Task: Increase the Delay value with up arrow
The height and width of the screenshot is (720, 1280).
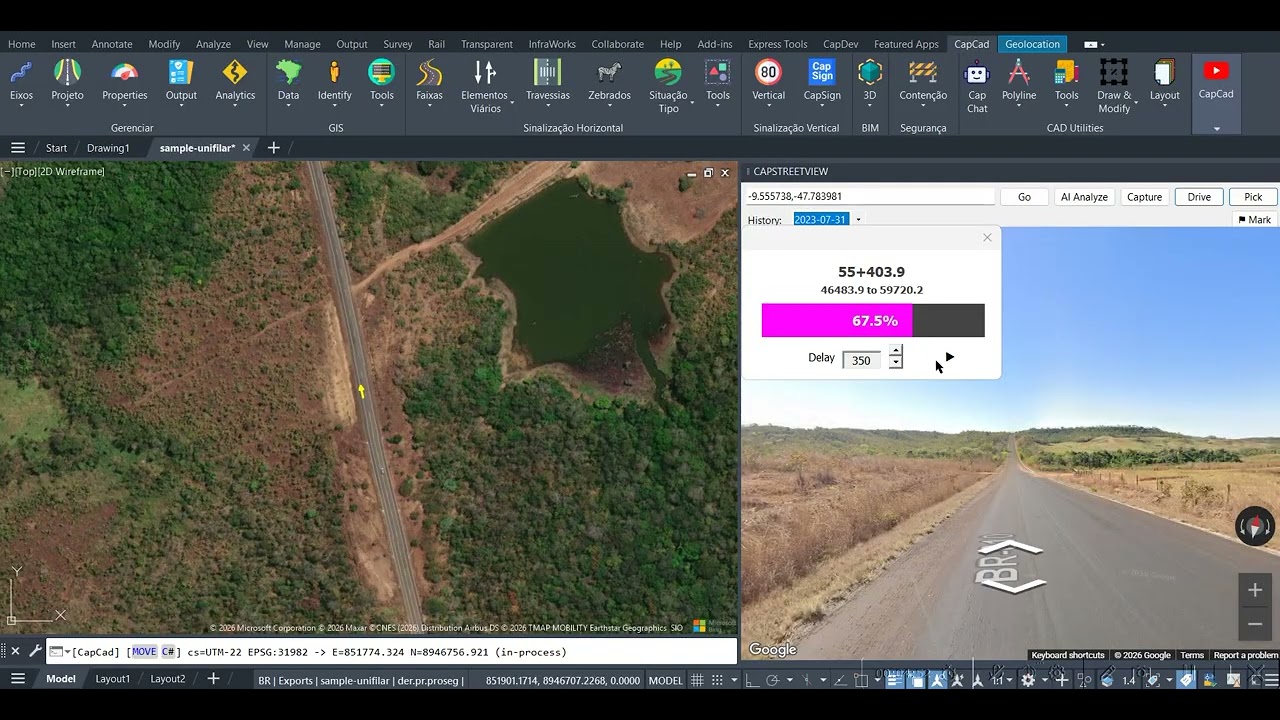Action: 896,352
